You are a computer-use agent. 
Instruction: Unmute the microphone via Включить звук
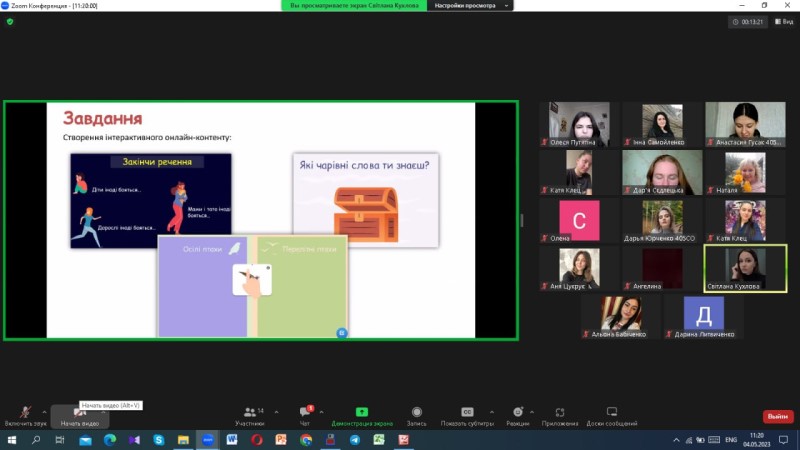(25, 416)
